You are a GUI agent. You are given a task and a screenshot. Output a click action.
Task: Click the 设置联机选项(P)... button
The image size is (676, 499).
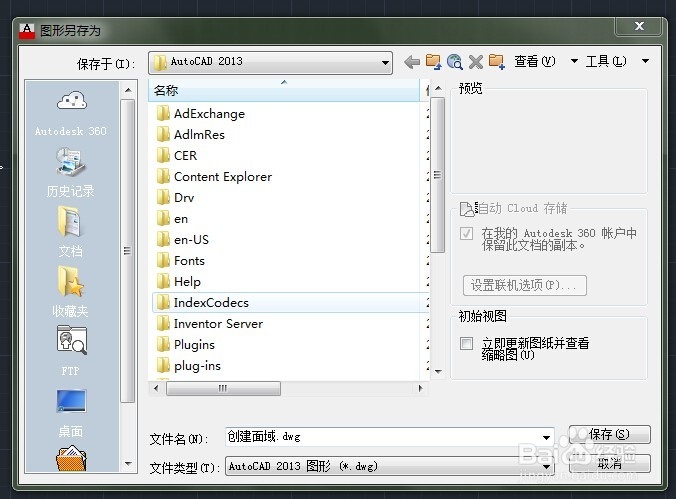[525, 286]
